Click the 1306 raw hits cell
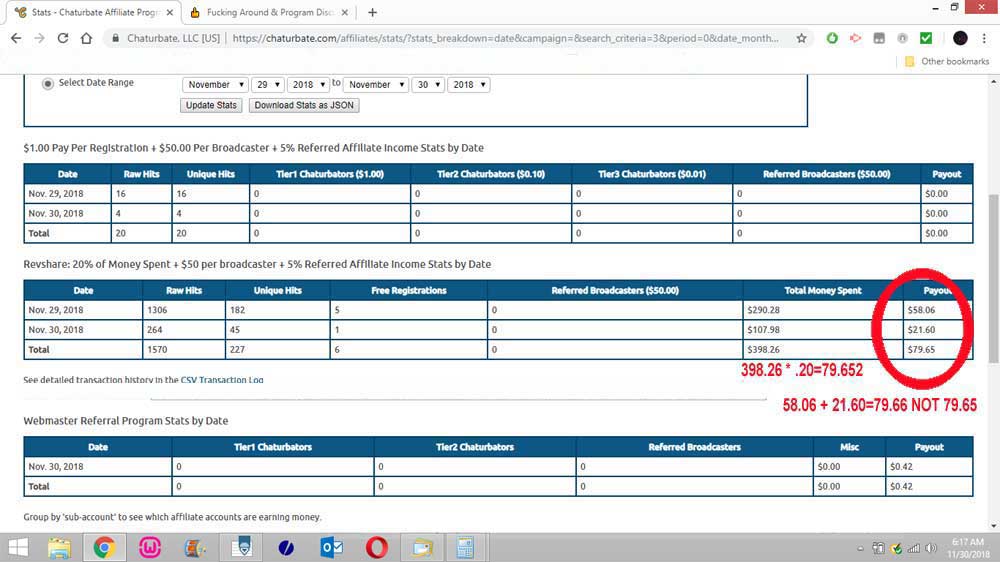This screenshot has width=1000, height=562. click(184, 310)
